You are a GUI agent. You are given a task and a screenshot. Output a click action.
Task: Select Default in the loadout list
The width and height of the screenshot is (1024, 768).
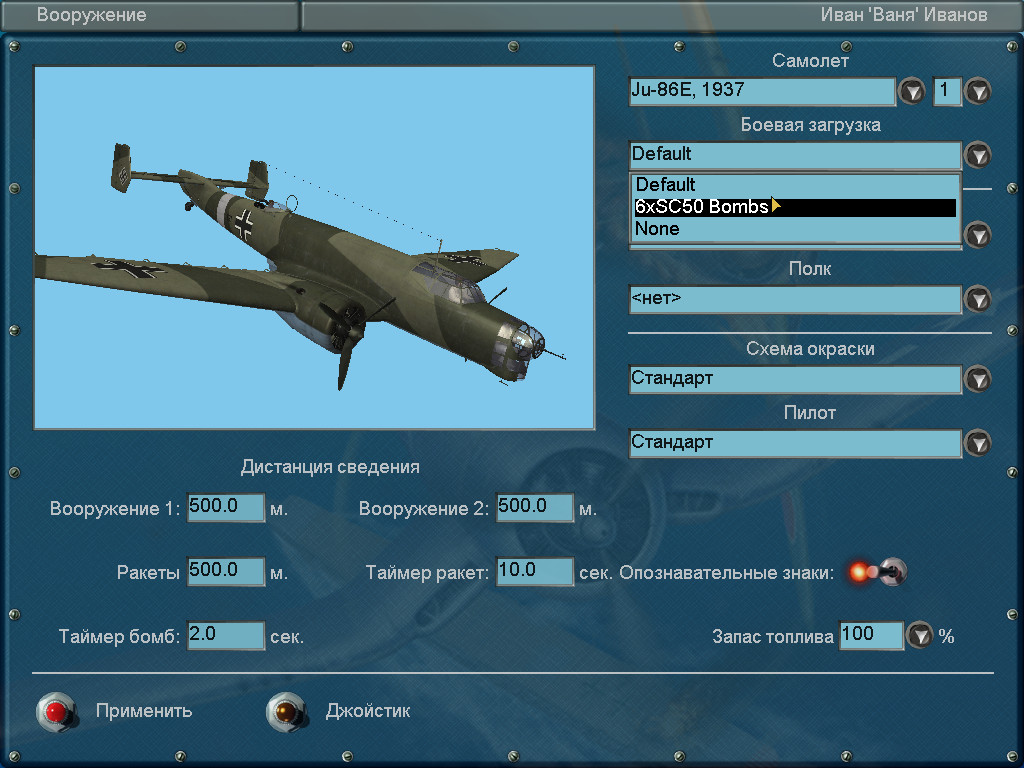tap(795, 185)
